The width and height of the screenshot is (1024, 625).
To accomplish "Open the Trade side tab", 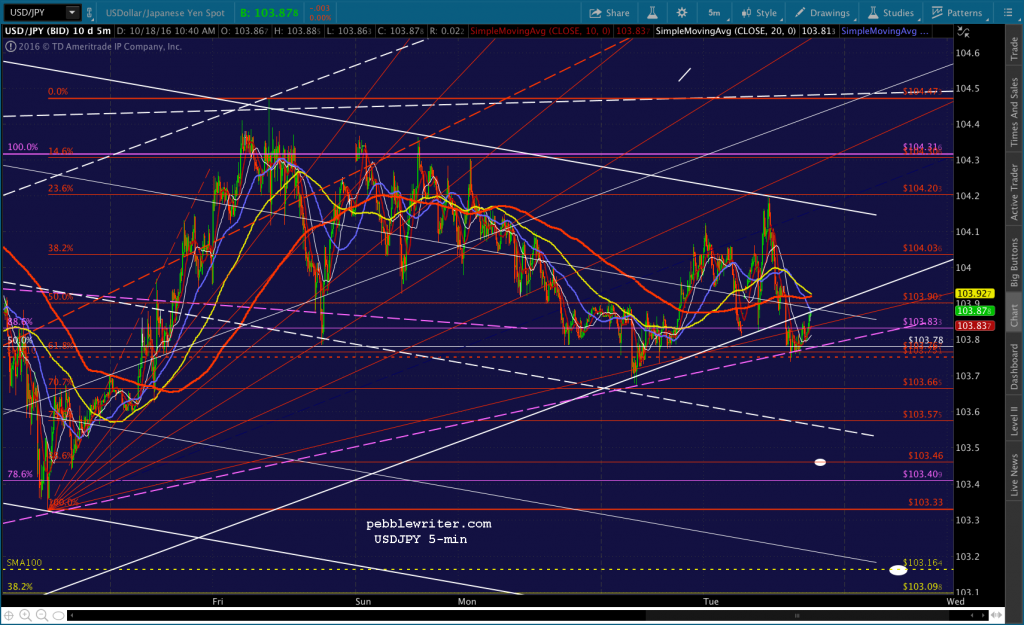I will (1014, 49).
